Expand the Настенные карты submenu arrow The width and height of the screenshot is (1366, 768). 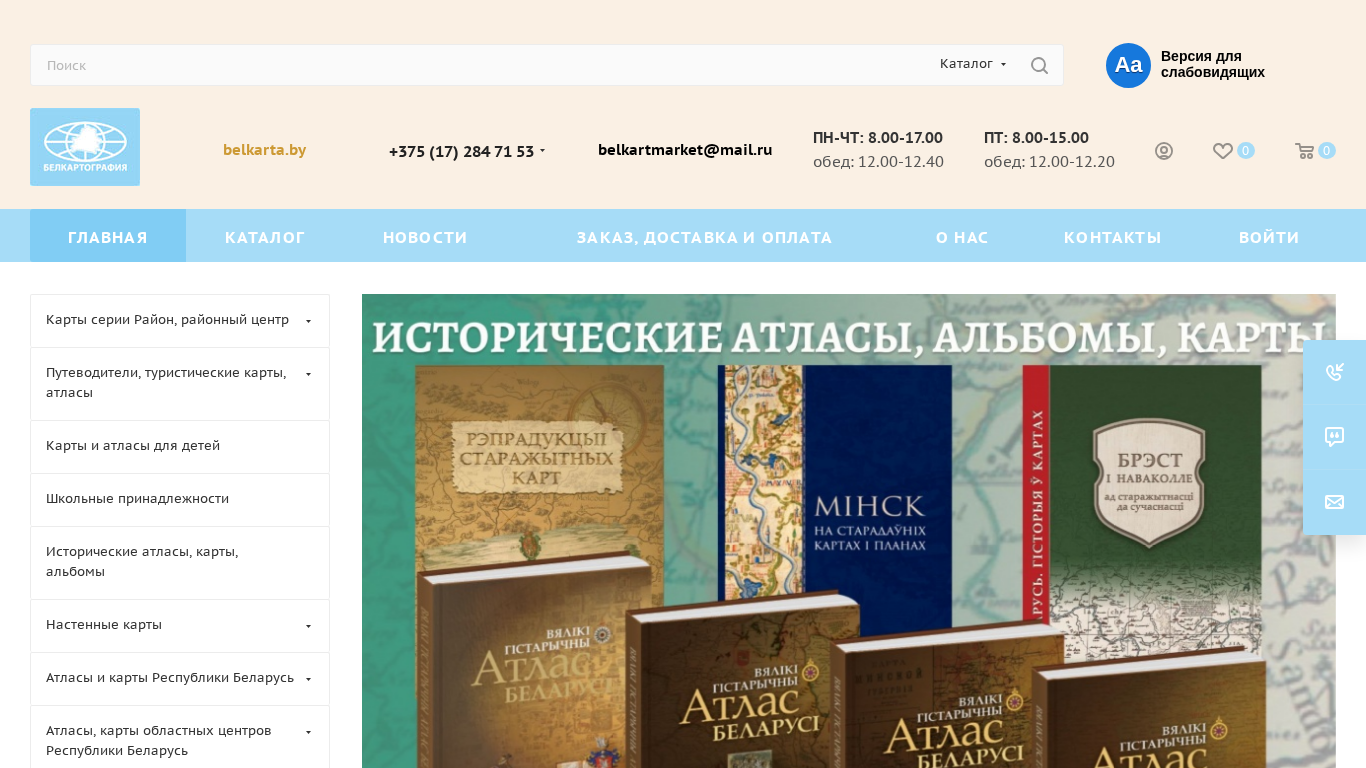pos(308,626)
